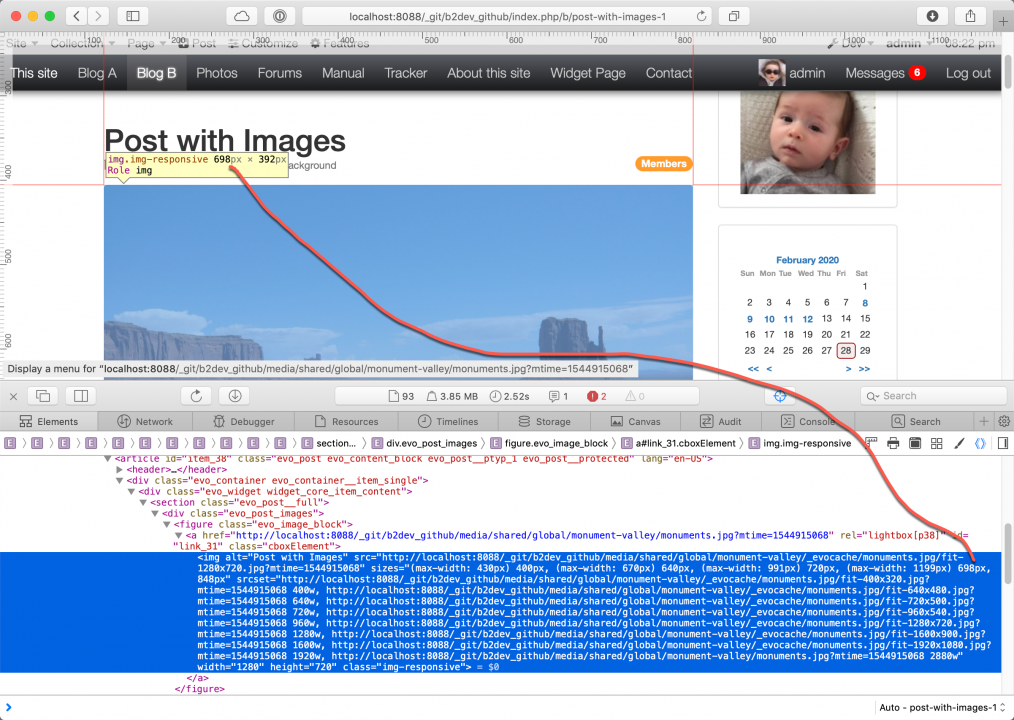Click the iCloud tabs icon
This screenshot has width=1014, height=720.
point(241,16)
